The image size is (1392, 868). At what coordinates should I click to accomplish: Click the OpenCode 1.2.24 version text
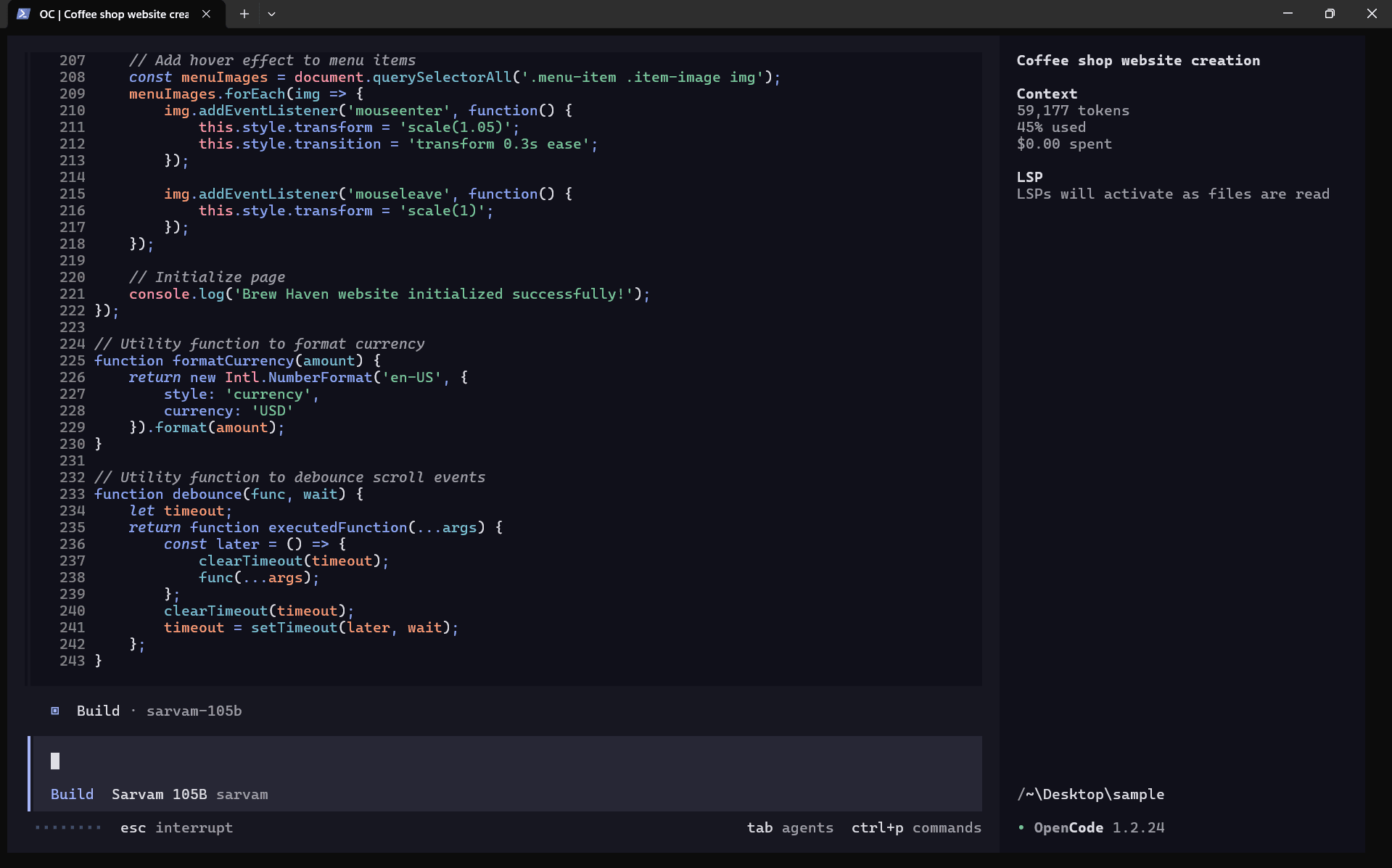click(x=1099, y=827)
